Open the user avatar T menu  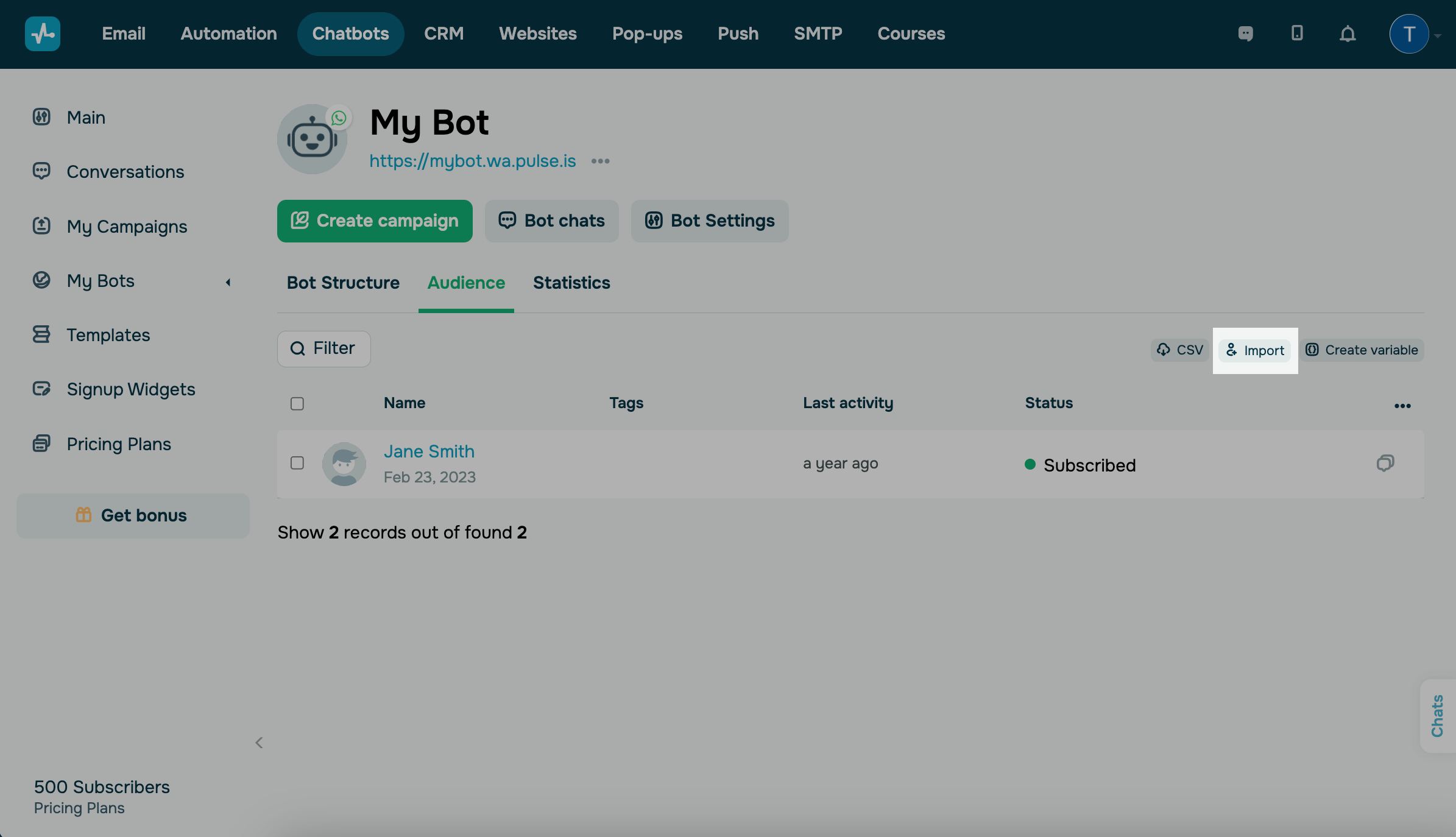1408,34
